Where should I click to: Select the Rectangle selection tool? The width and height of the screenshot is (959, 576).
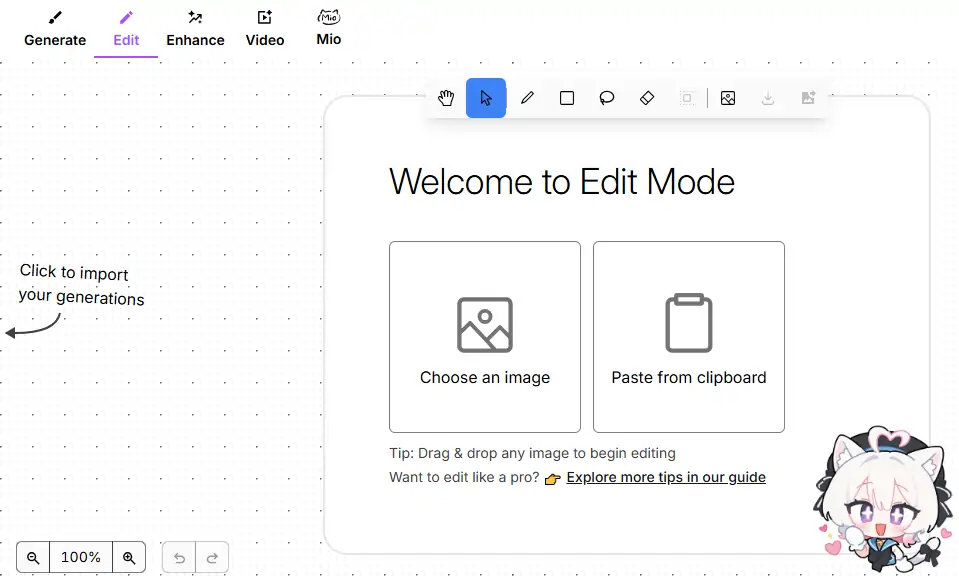567,98
